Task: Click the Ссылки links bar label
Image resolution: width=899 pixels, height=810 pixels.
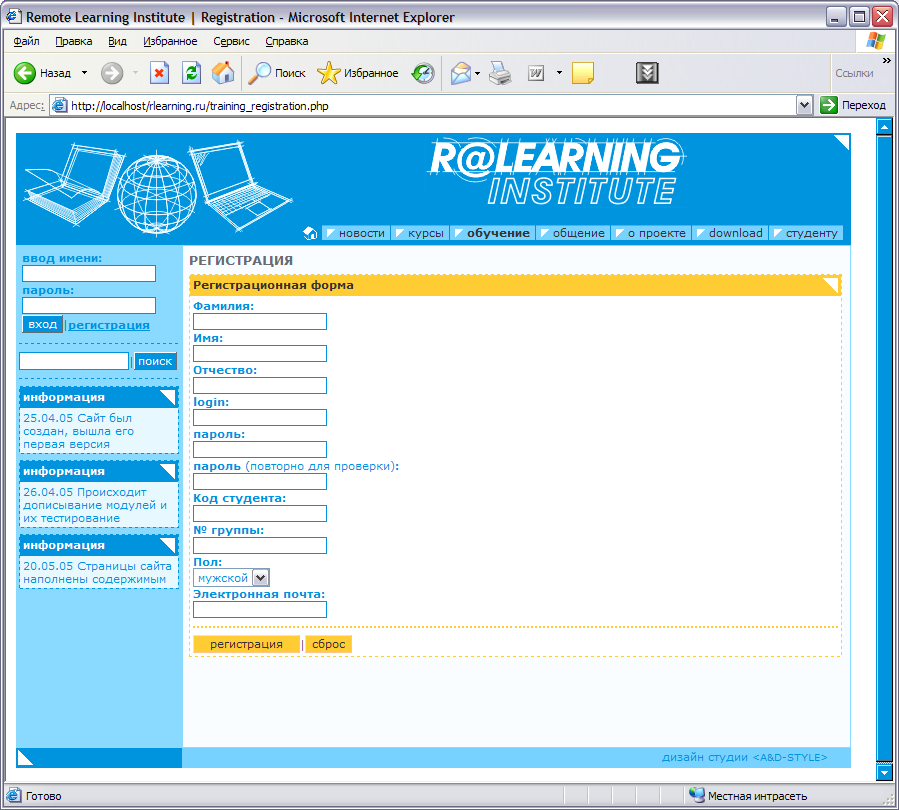Action: pyautogui.click(x=854, y=73)
